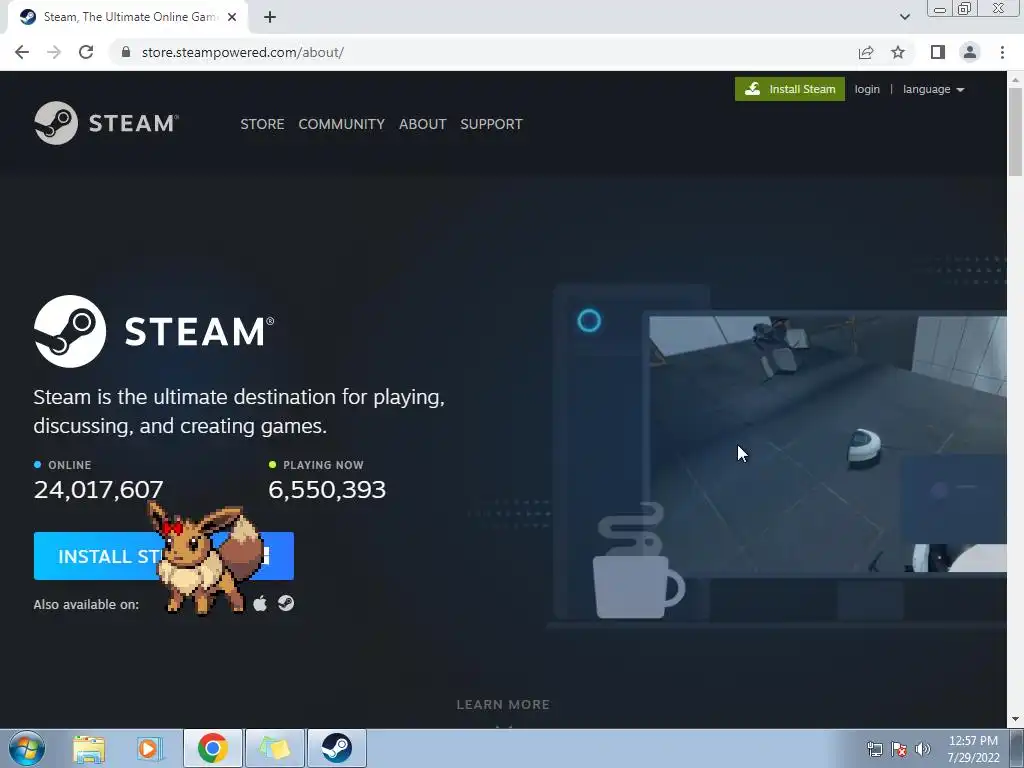Click the share this page icon
Viewport: 1024px width, 768px height.
[x=866, y=52]
